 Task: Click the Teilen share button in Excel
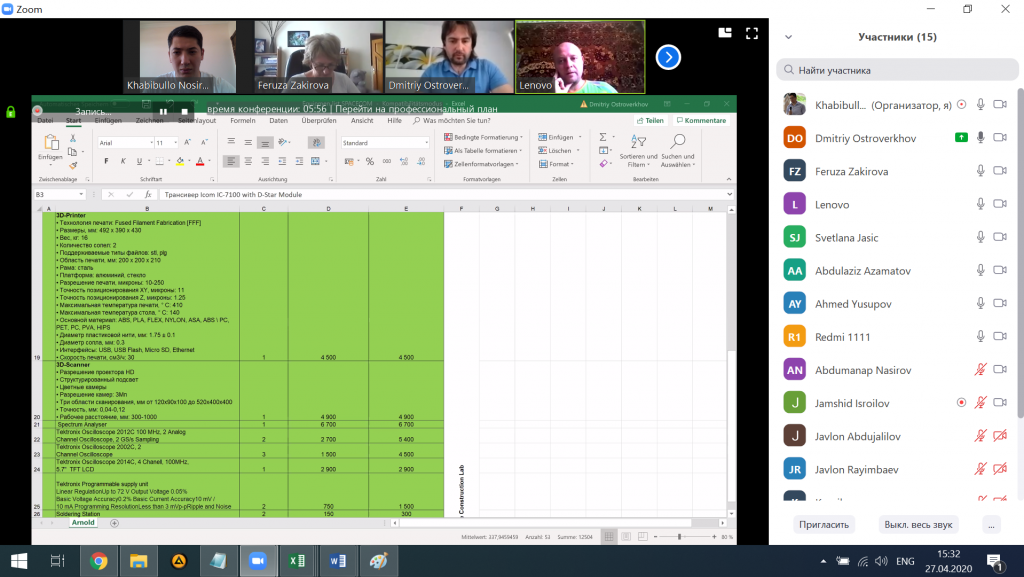[650, 121]
